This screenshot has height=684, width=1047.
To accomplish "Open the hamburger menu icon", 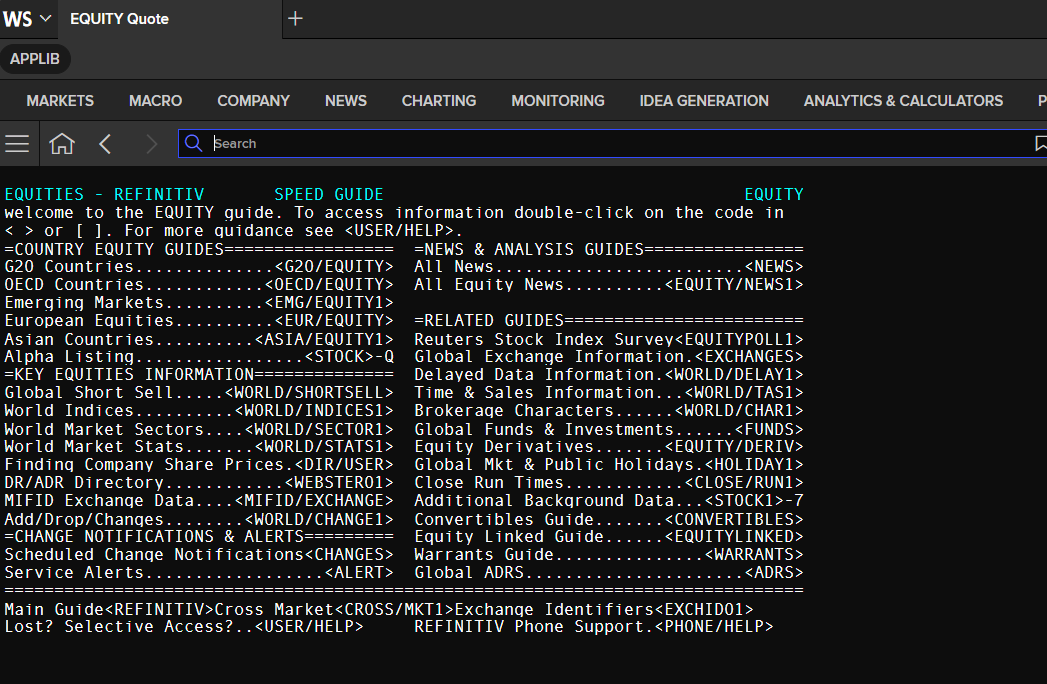I will pyautogui.click(x=17, y=144).
